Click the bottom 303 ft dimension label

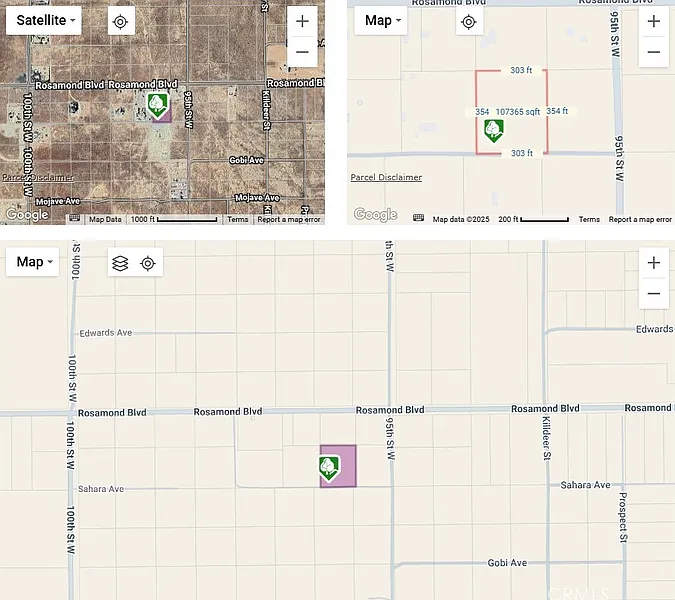tap(522, 153)
